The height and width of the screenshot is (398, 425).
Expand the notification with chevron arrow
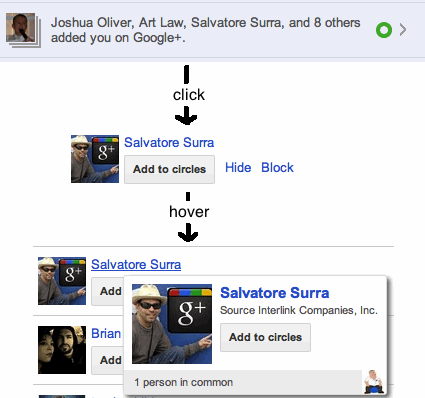click(403, 30)
